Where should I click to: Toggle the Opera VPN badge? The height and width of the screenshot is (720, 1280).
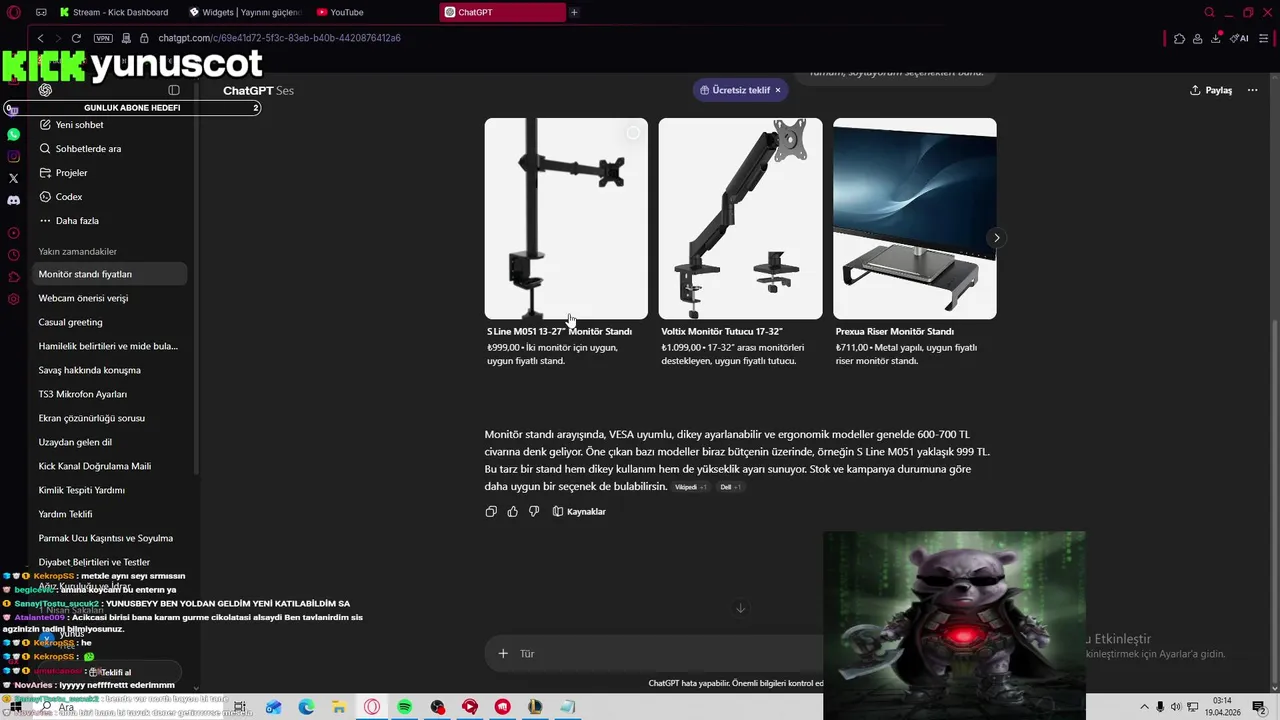click(103, 38)
